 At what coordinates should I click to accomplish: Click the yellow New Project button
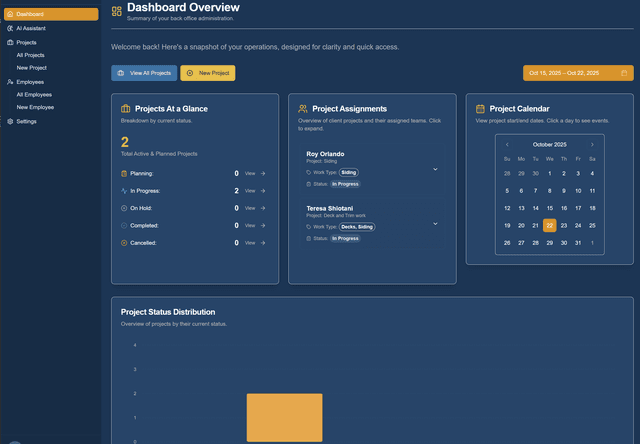[208, 73]
